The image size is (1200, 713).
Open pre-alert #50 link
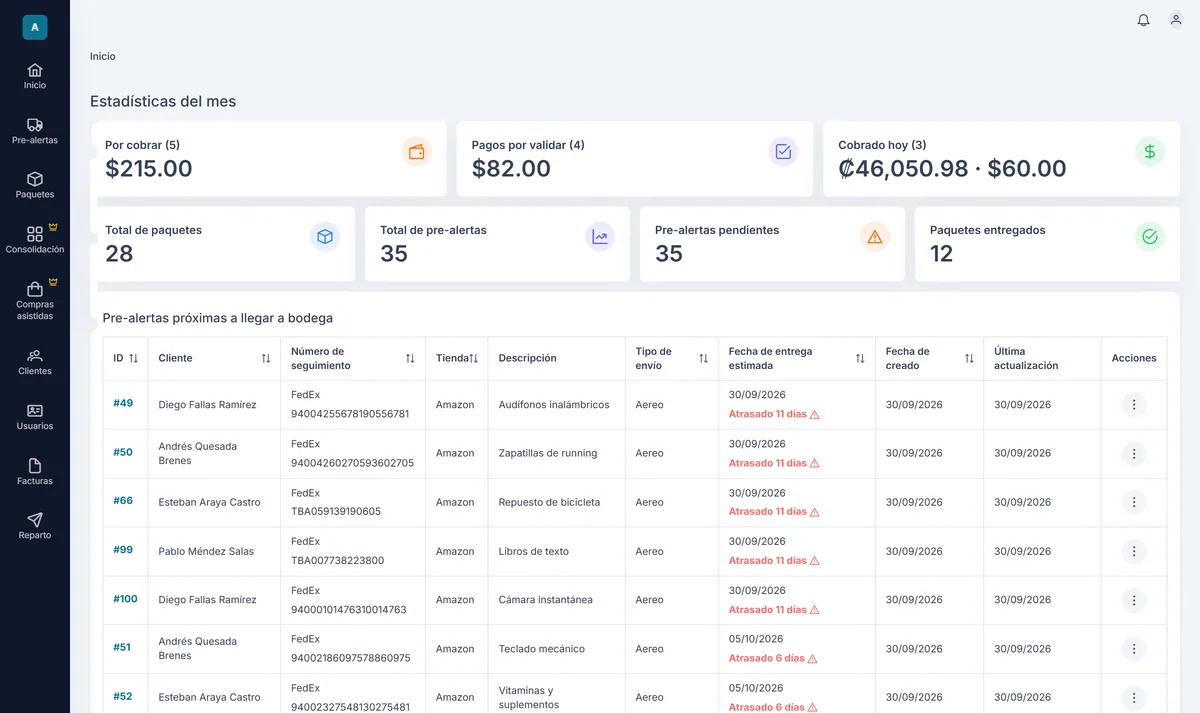[x=123, y=452]
